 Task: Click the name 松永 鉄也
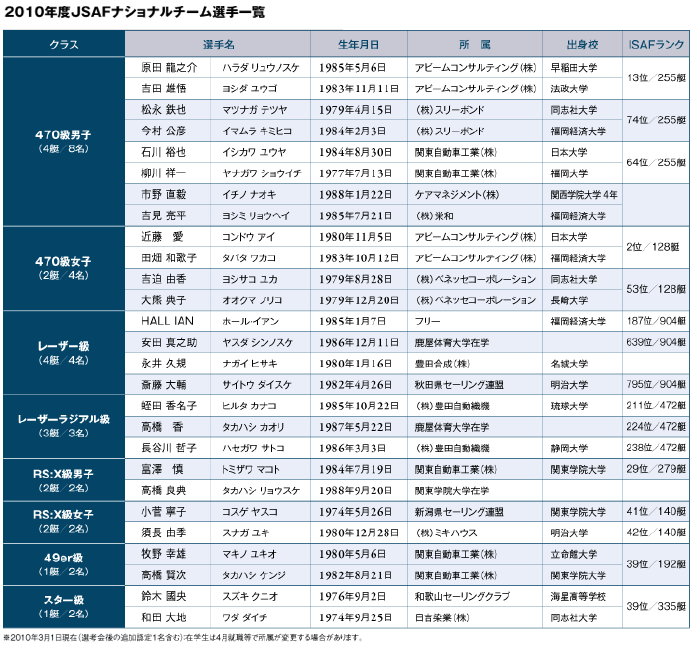[x=164, y=110]
